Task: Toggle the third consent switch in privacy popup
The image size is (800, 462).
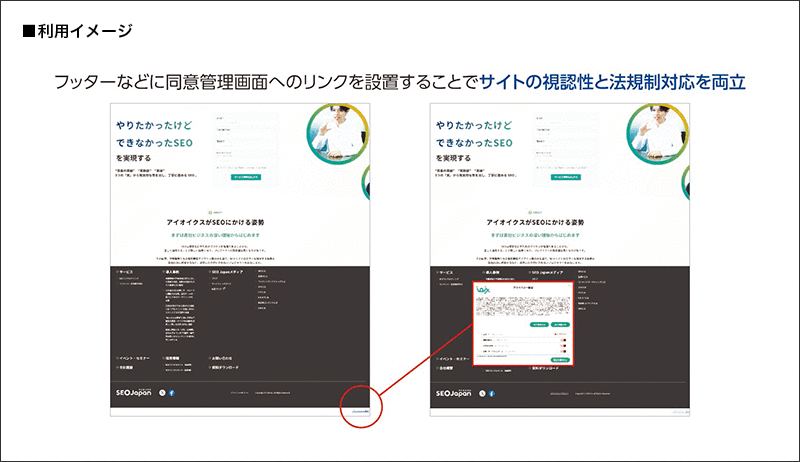Action: (563, 351)
